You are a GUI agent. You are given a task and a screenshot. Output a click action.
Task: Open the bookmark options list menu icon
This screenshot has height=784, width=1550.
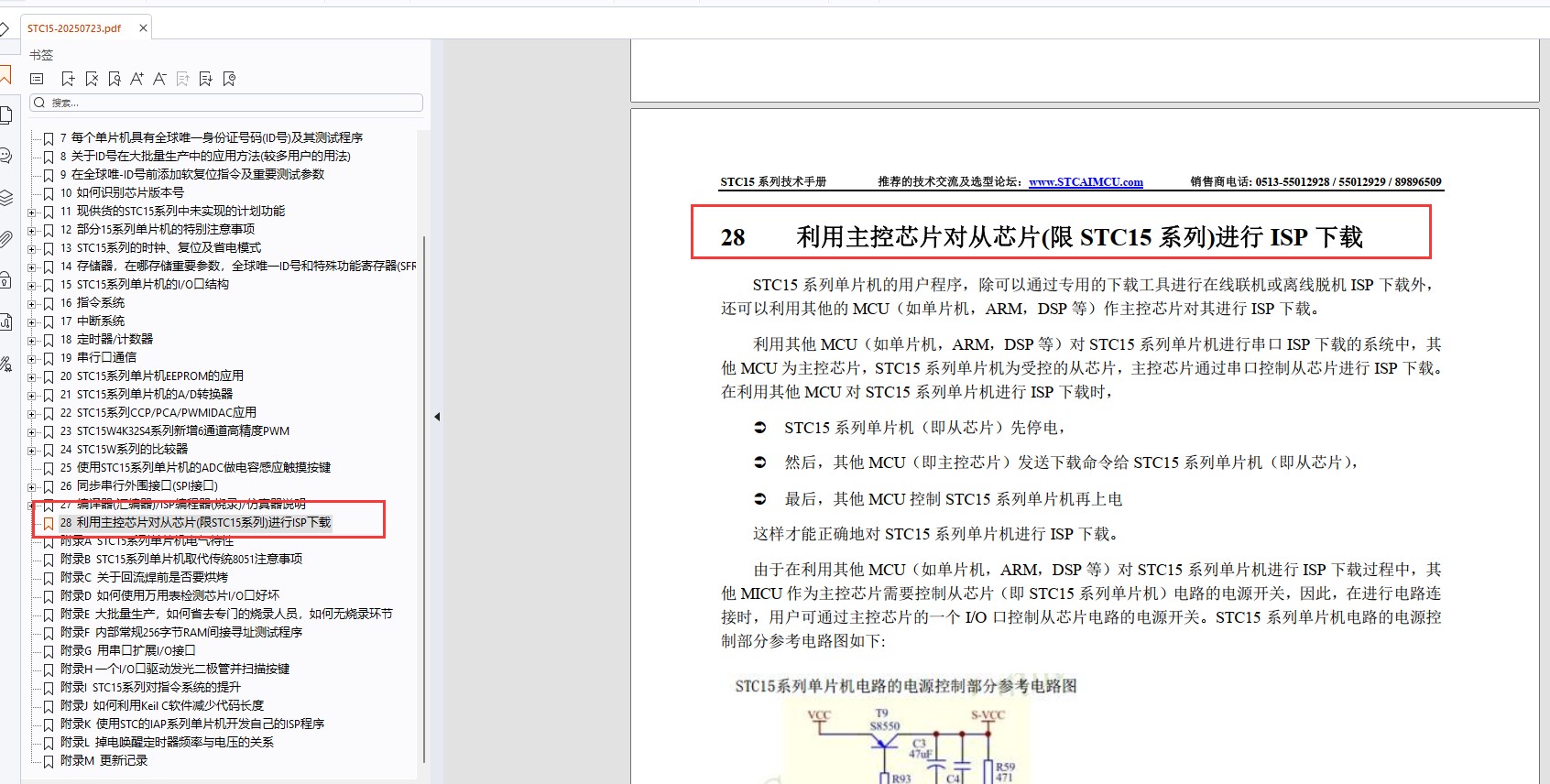click(37, 80)
